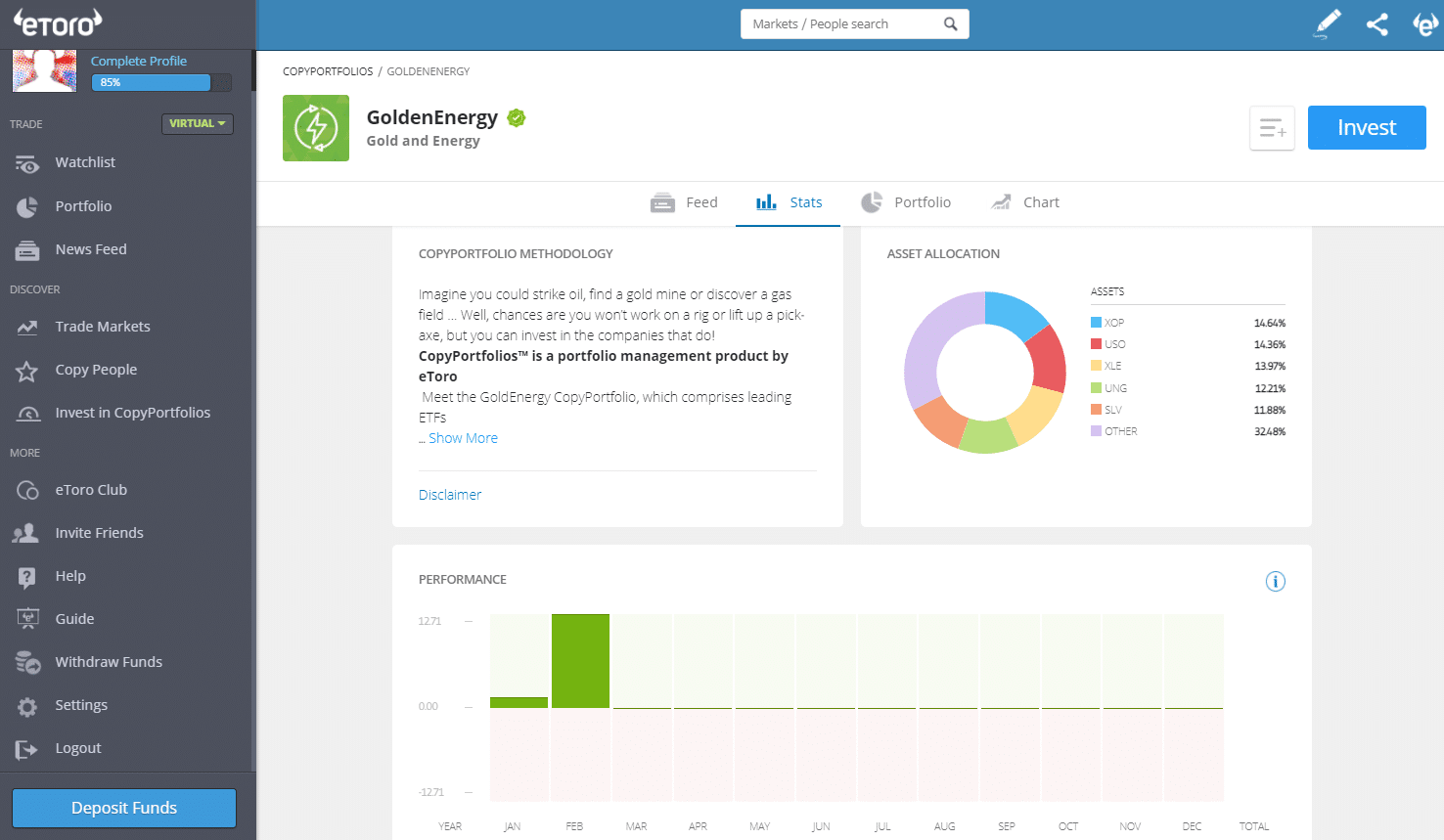
Task: Click the 14.64% XOP allocation value
Action: click(x=1270, y=323)
